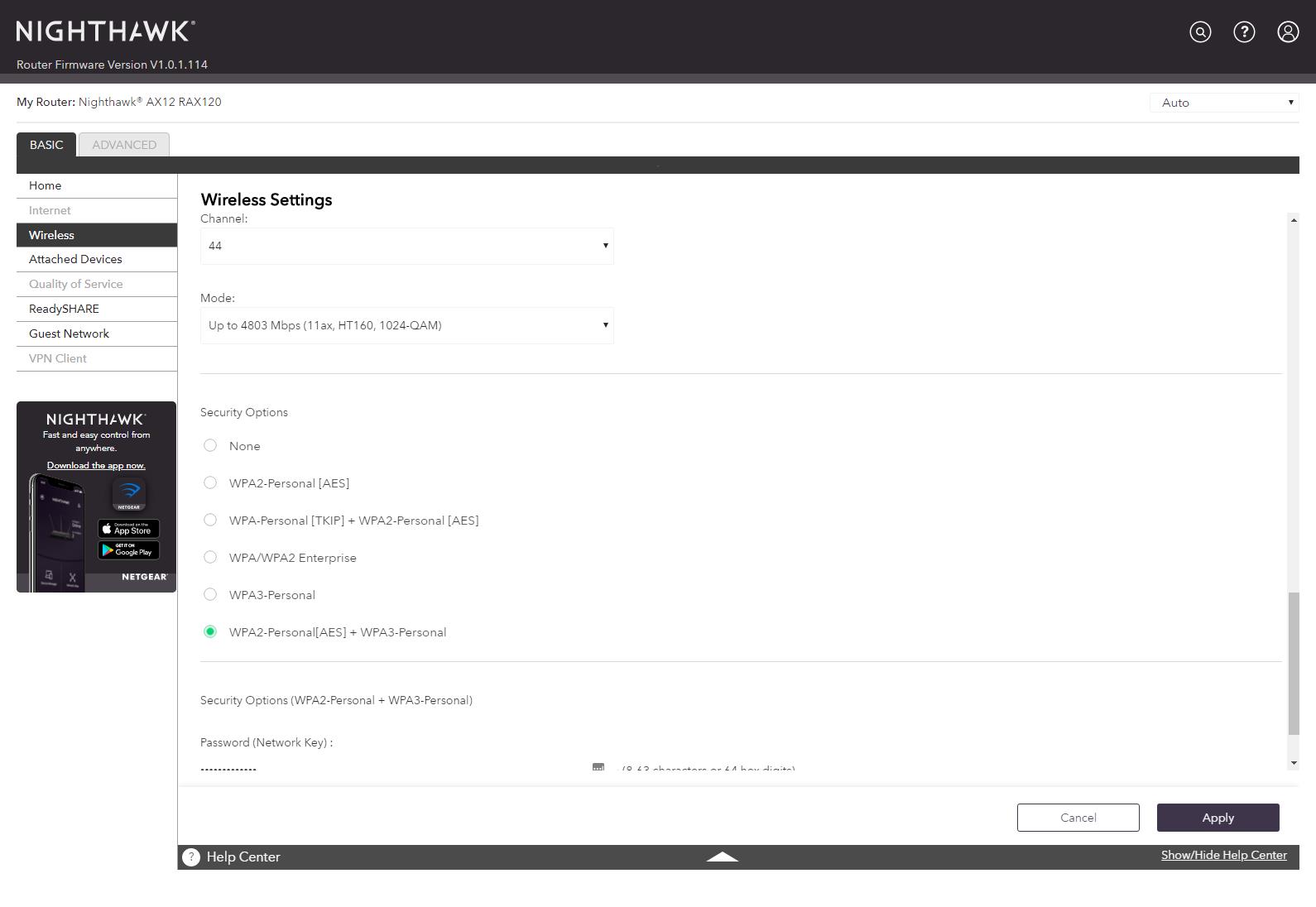Viewport: 1316px width, 907px height.
Task: Open the Auto language dropdown
Action: (x=1223, y=103)
